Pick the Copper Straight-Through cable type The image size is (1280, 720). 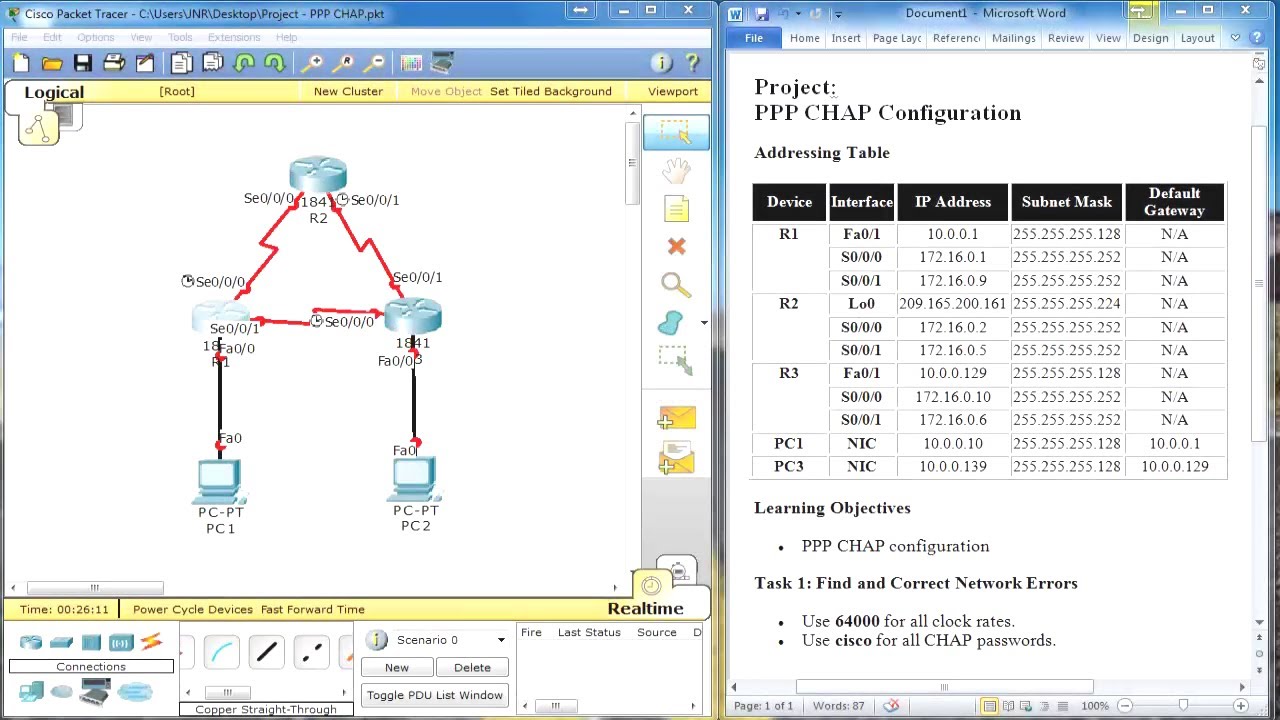click(x=267, y=652)
